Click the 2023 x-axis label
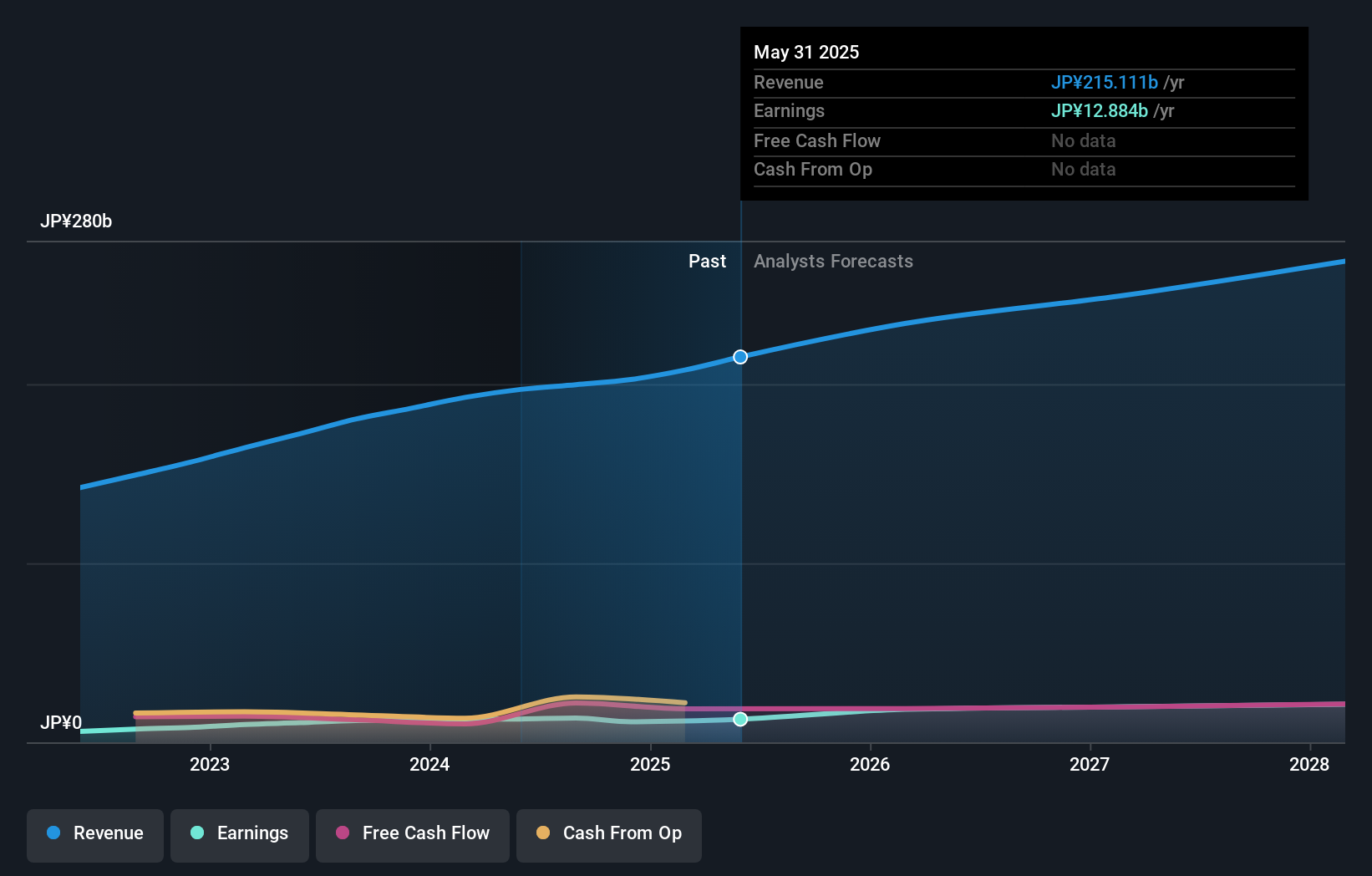The image size is (1372, 876). pos(210,764)
